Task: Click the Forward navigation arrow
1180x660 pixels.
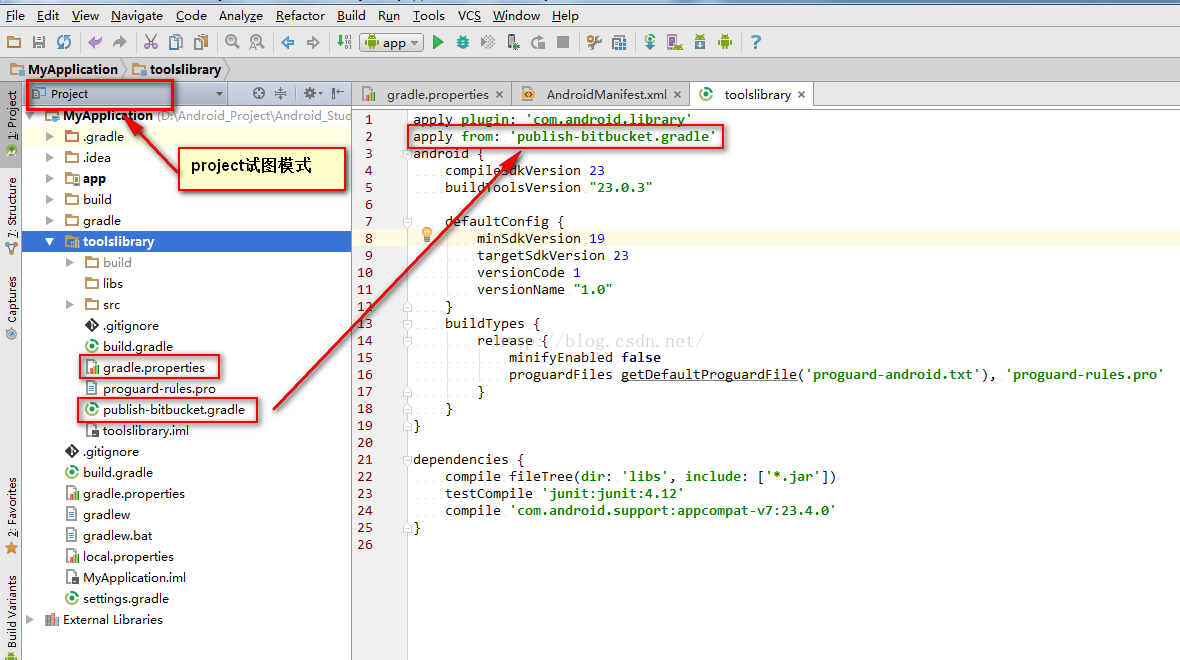Action: point(313,43)
